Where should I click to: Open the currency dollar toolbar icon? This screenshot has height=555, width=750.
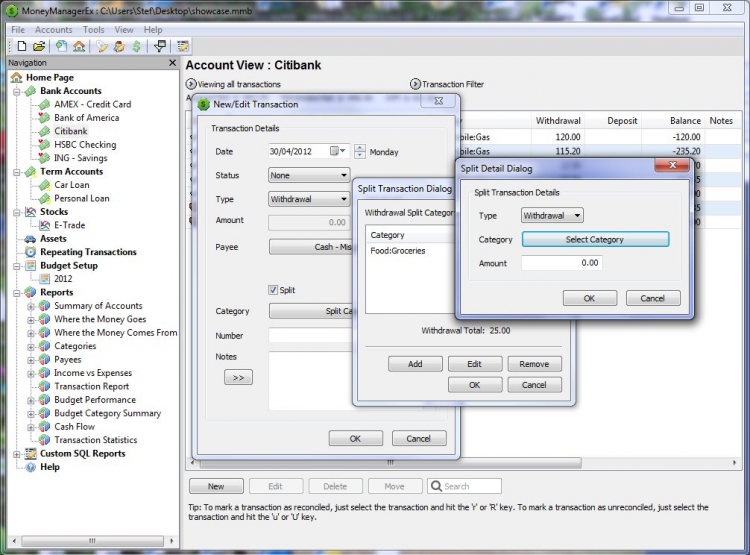coord(136,46)
